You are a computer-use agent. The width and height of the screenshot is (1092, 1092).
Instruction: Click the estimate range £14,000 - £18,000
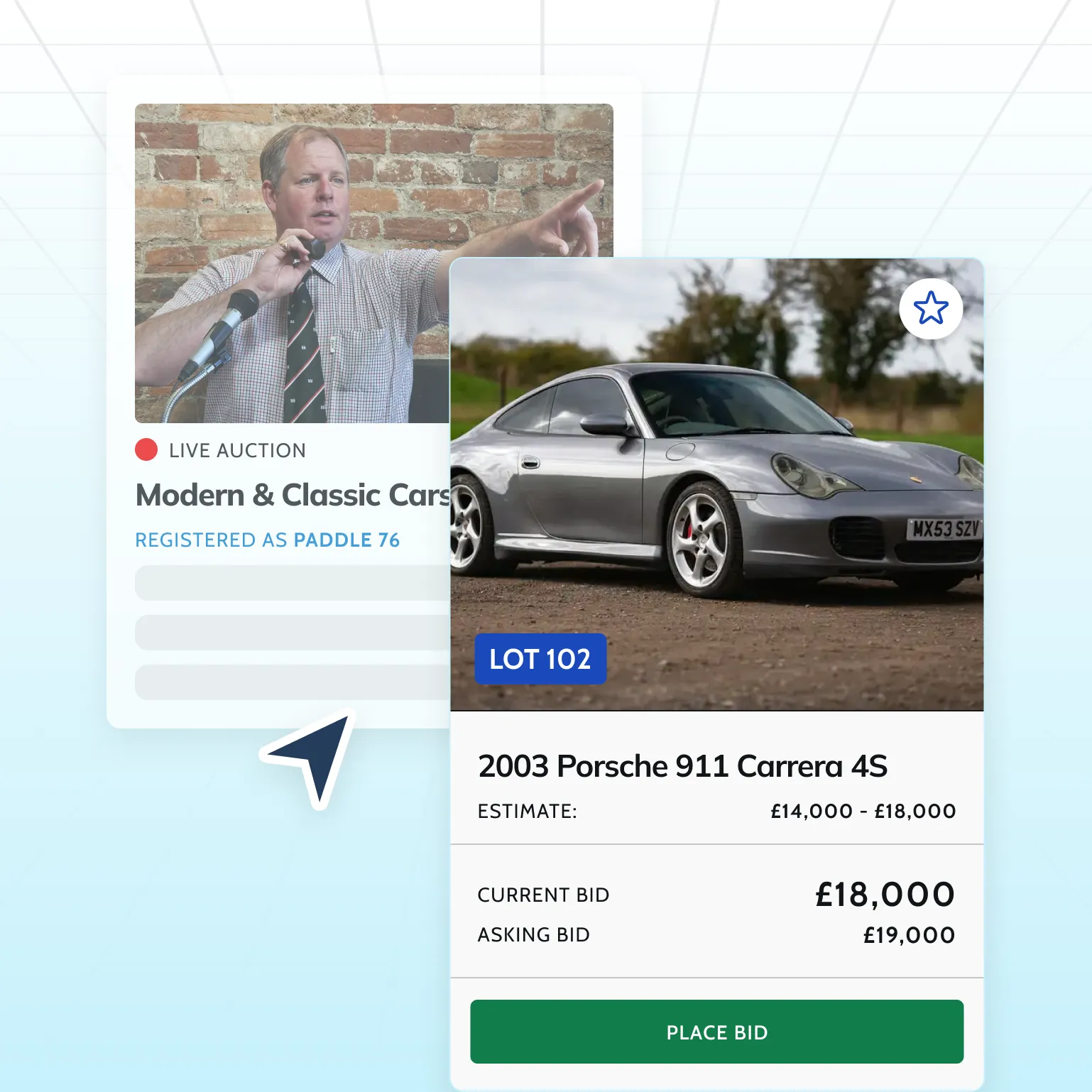tap(863, 811)
